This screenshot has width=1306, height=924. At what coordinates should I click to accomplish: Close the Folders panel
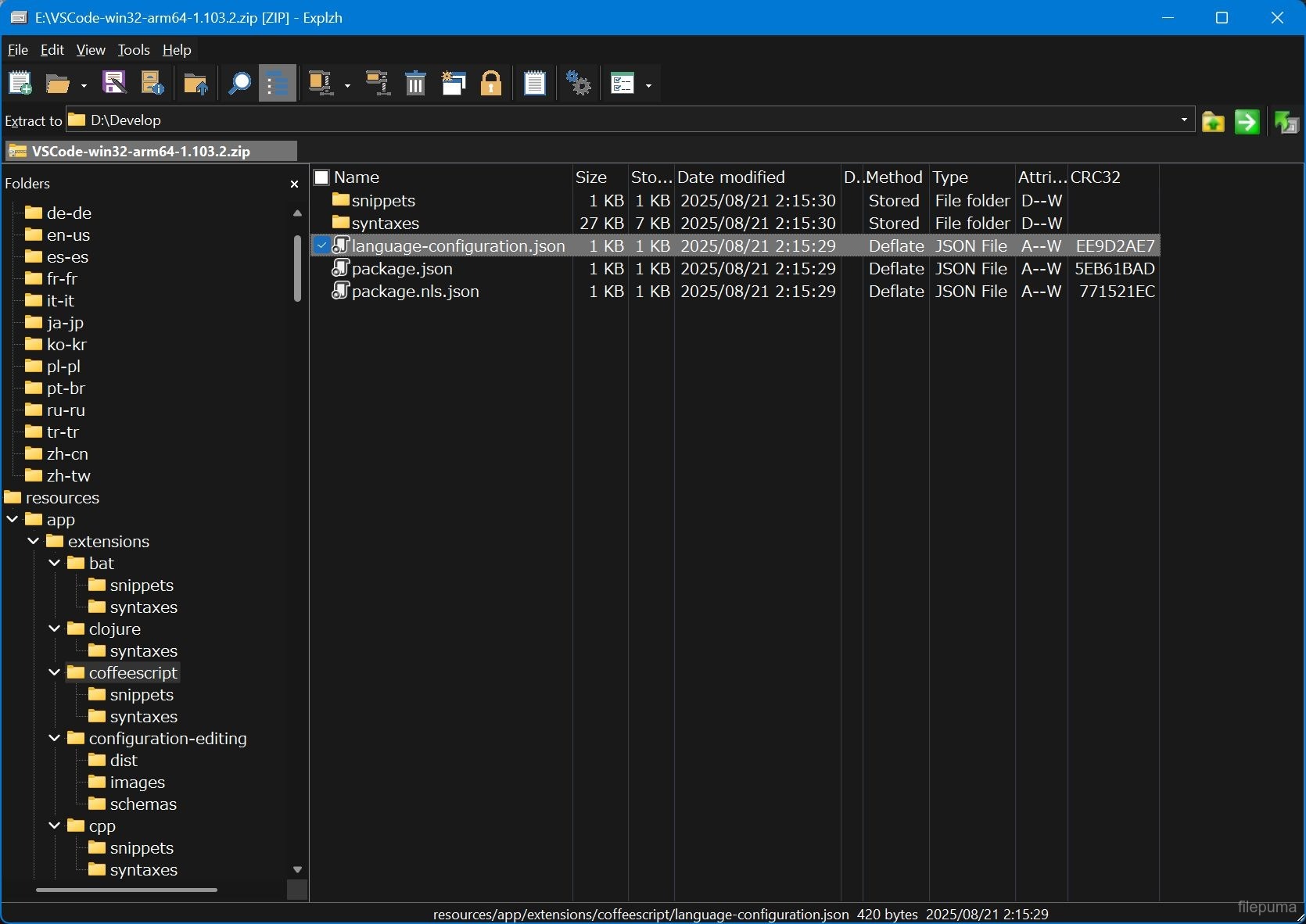294,184
